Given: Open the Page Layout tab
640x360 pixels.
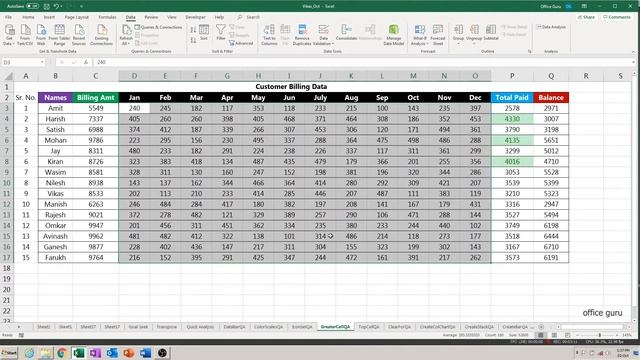Looking at the screenshot, I should tap(76, 17).
